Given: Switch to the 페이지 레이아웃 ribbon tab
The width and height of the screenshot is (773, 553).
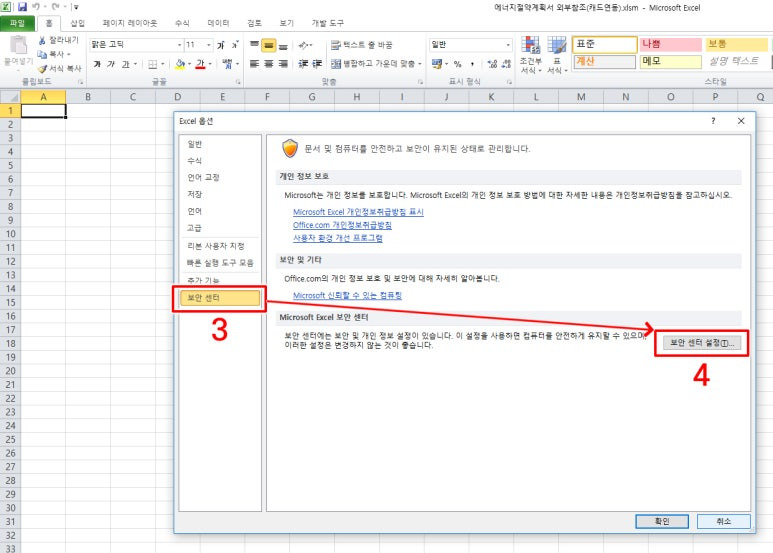Looking at the screenshot, I should (130, 23).
